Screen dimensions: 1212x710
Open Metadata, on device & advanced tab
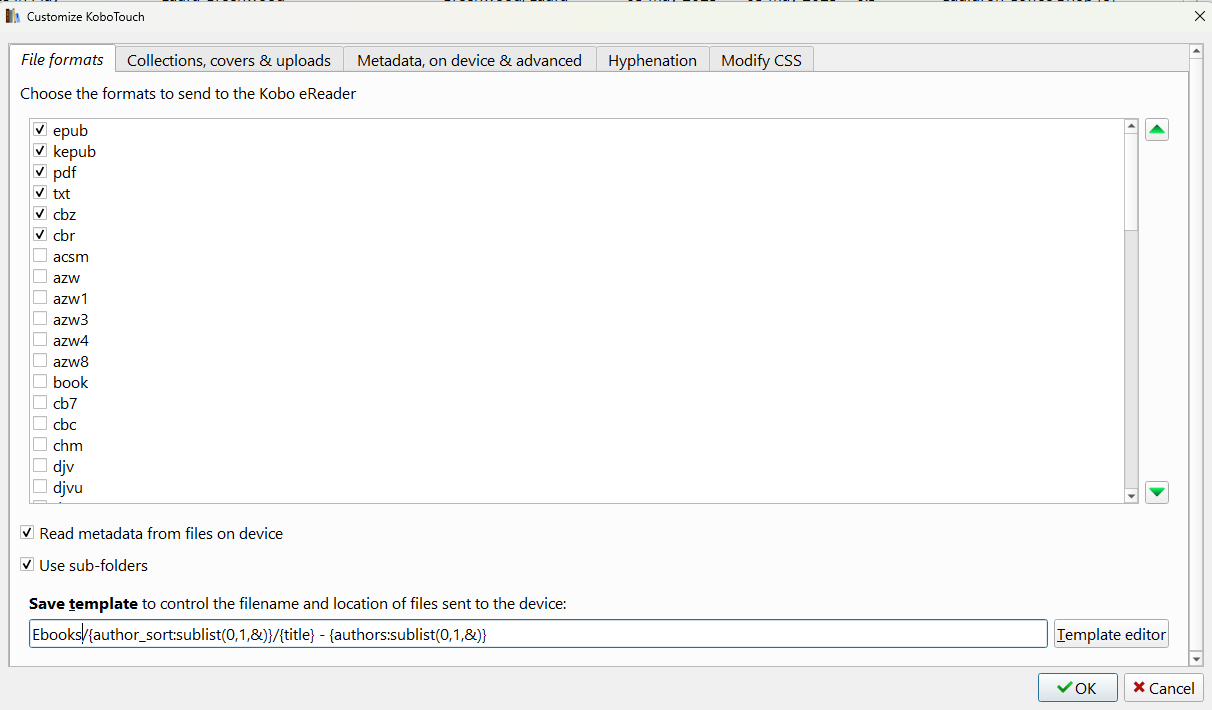tap(469, 60)
